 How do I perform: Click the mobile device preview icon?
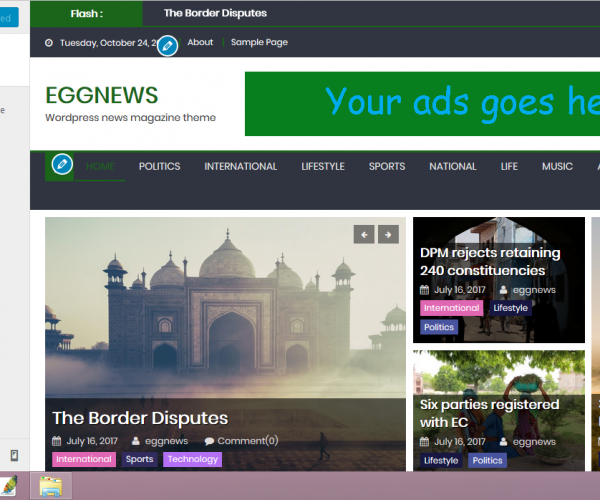click(x=14, y=456)
